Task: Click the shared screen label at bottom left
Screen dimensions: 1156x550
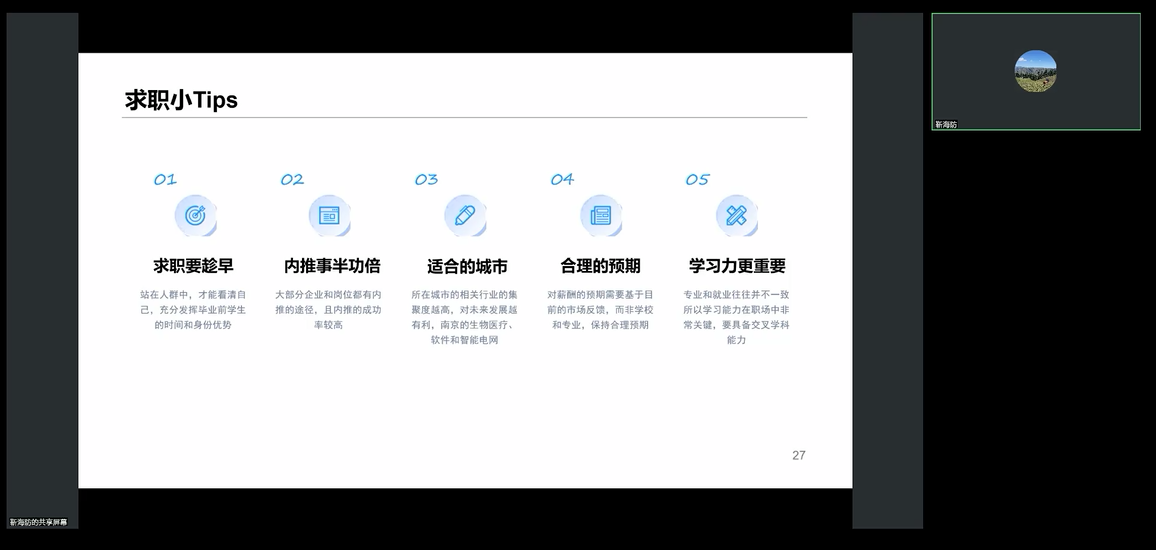Action: [x=39, y=522]
